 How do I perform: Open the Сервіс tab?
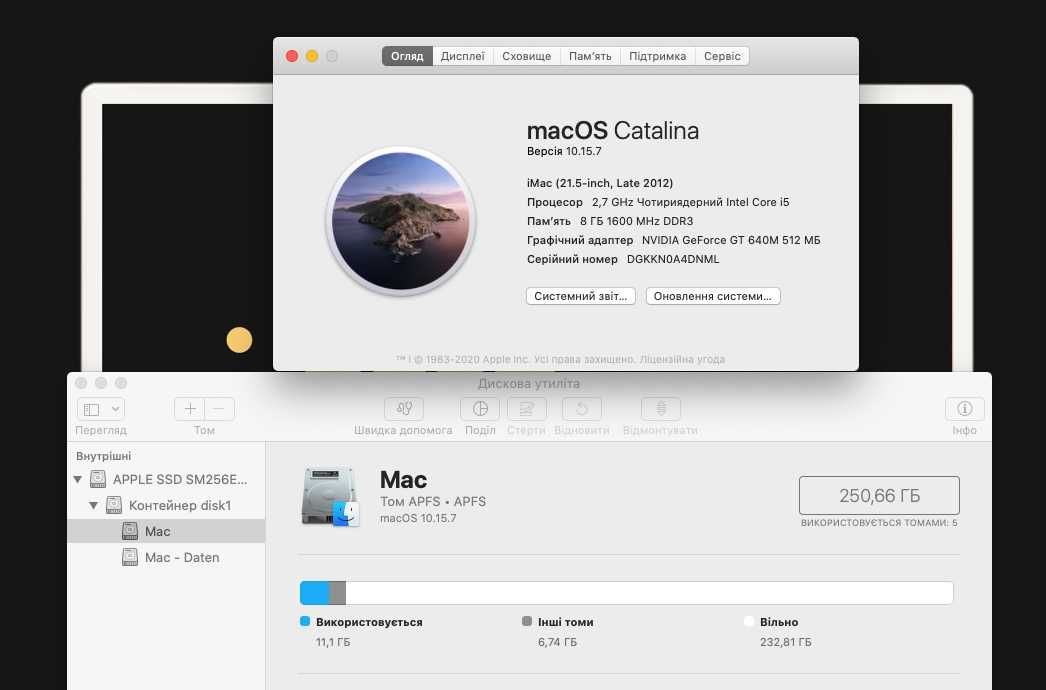point(722,56)
